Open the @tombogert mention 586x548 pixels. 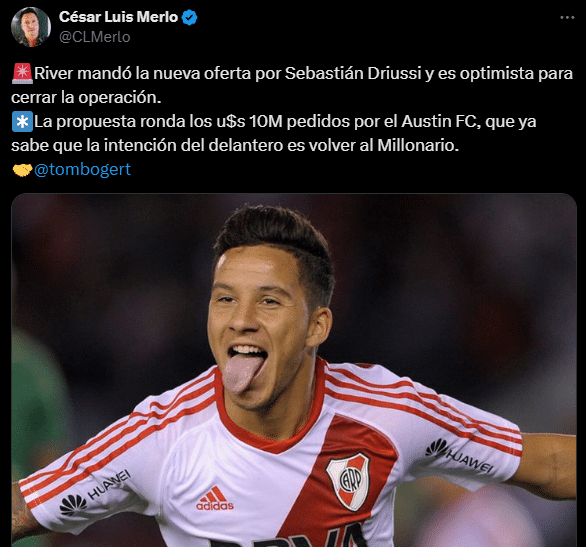82,169
